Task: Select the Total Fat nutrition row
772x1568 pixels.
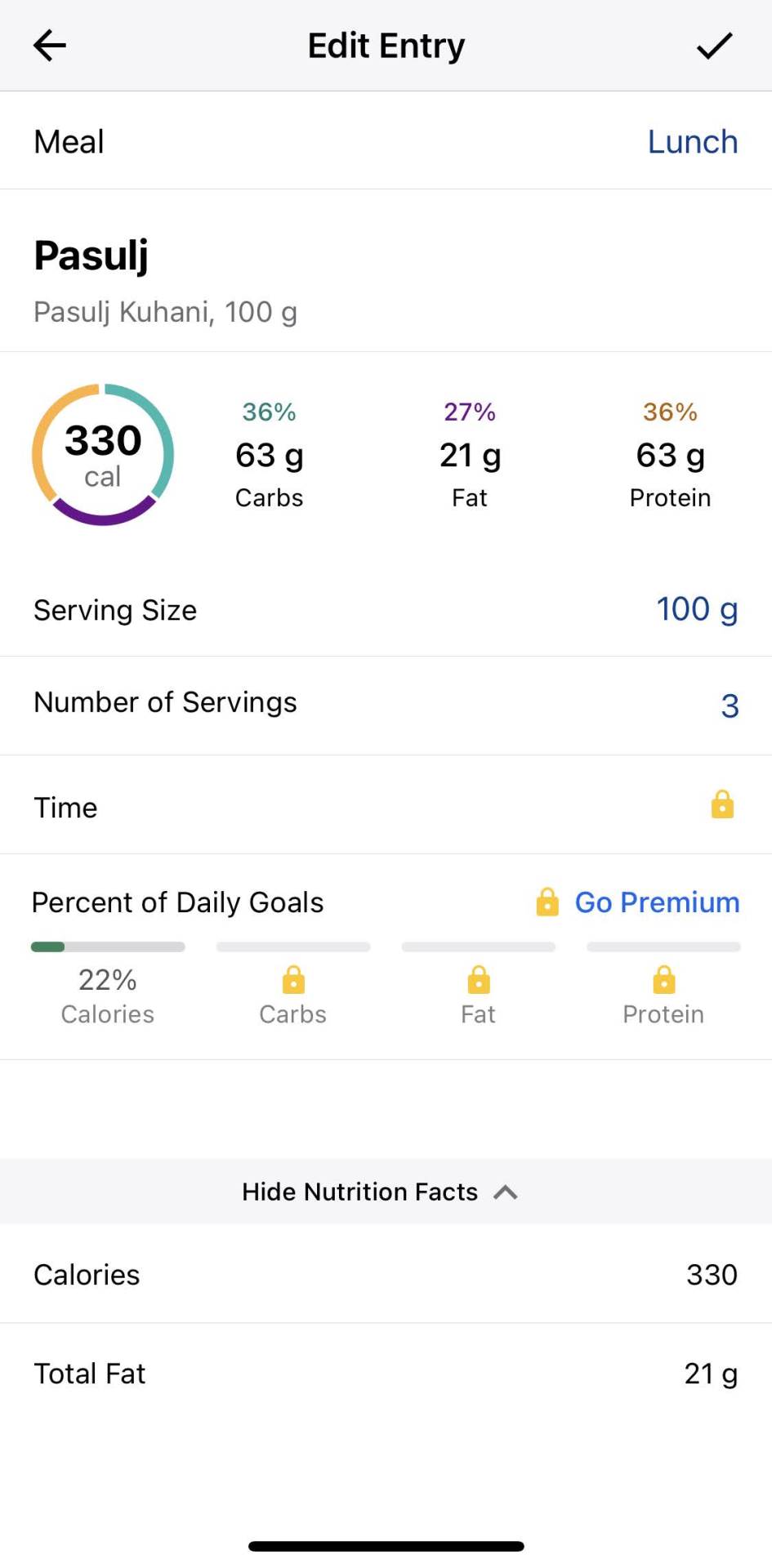Action: [x=386, y=1374]
